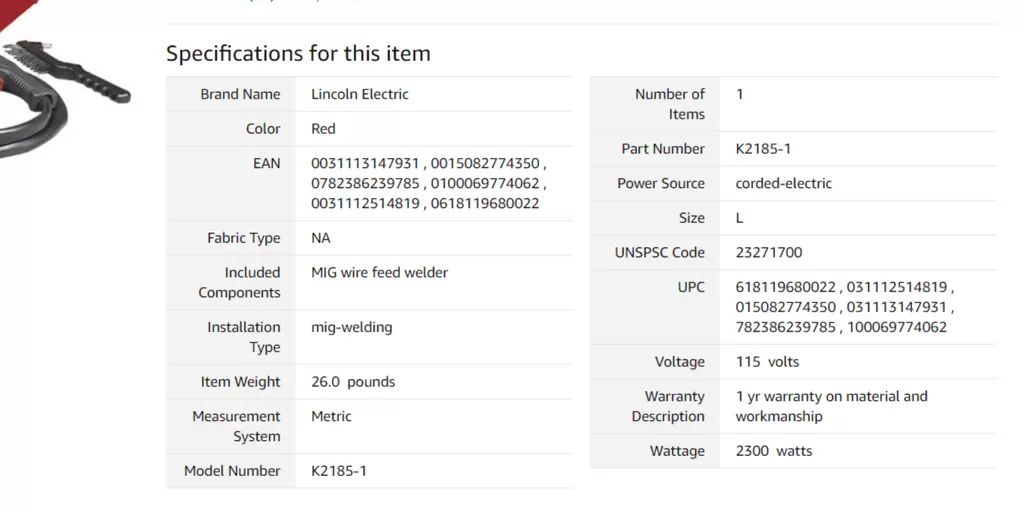Select UPC code 100069774062
This screenshot has width=1024, height=512.
[897, 328]
